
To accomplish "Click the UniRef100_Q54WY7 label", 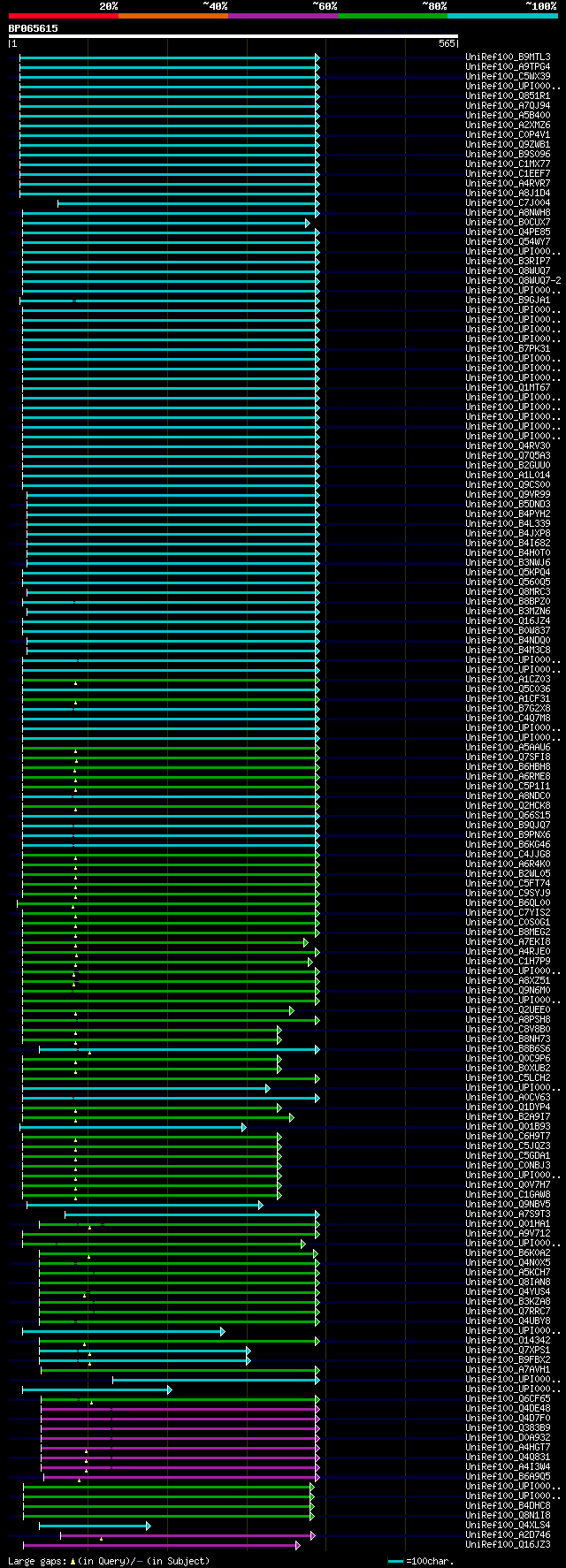I will pyautogui.click(x=508, y=242).
